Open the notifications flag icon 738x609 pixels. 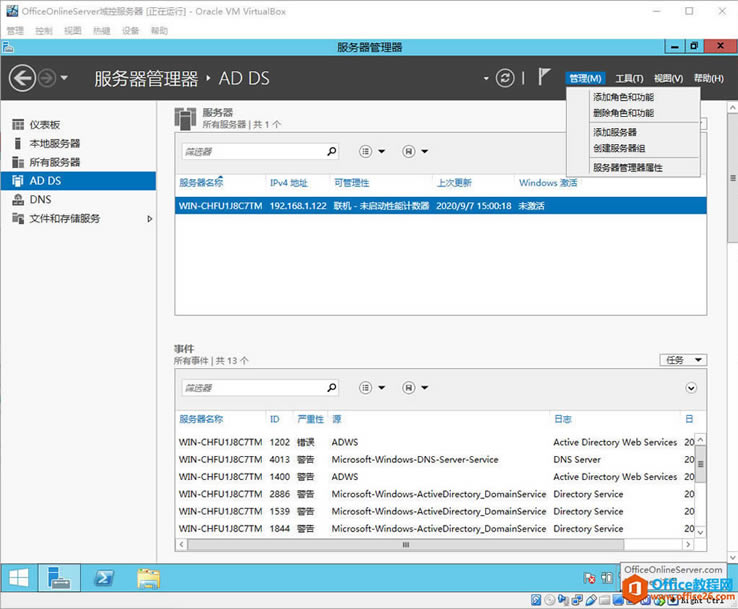[x=544, y=77]
